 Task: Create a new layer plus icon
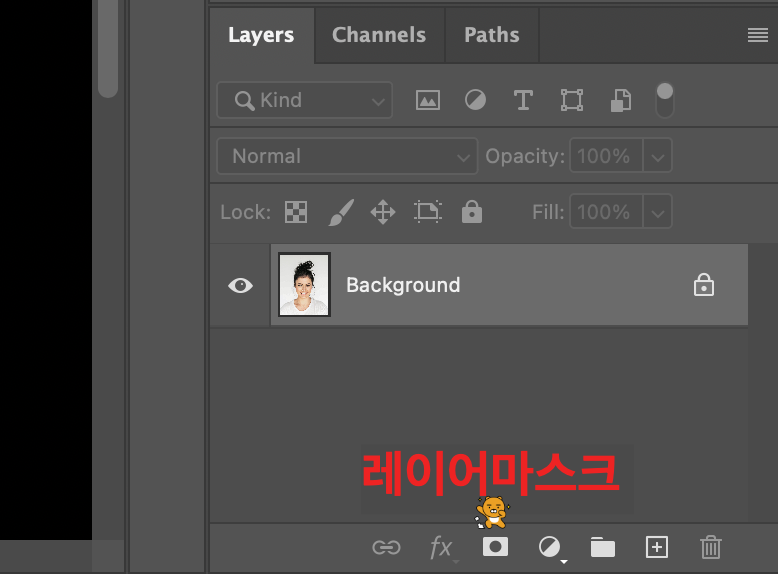(x=657, y=547)
